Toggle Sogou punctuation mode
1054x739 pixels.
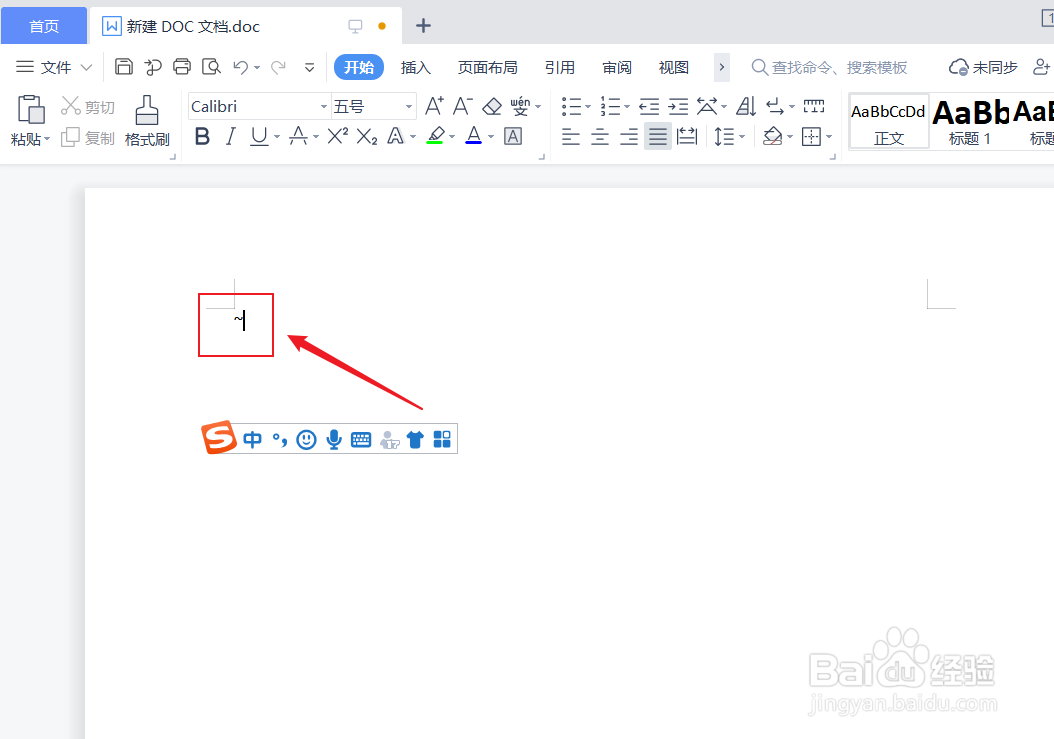[x=280, y=440]
